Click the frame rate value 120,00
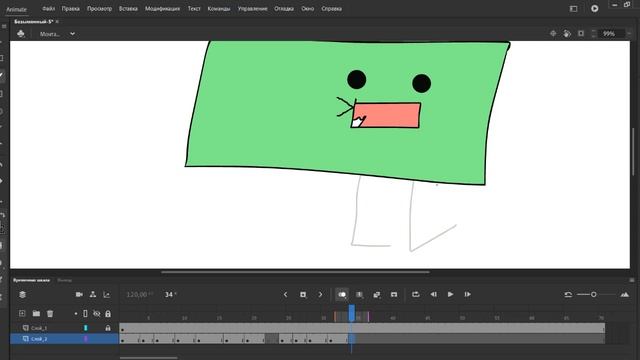This screenshot has width=640, height=360. (x=138, y=294)
